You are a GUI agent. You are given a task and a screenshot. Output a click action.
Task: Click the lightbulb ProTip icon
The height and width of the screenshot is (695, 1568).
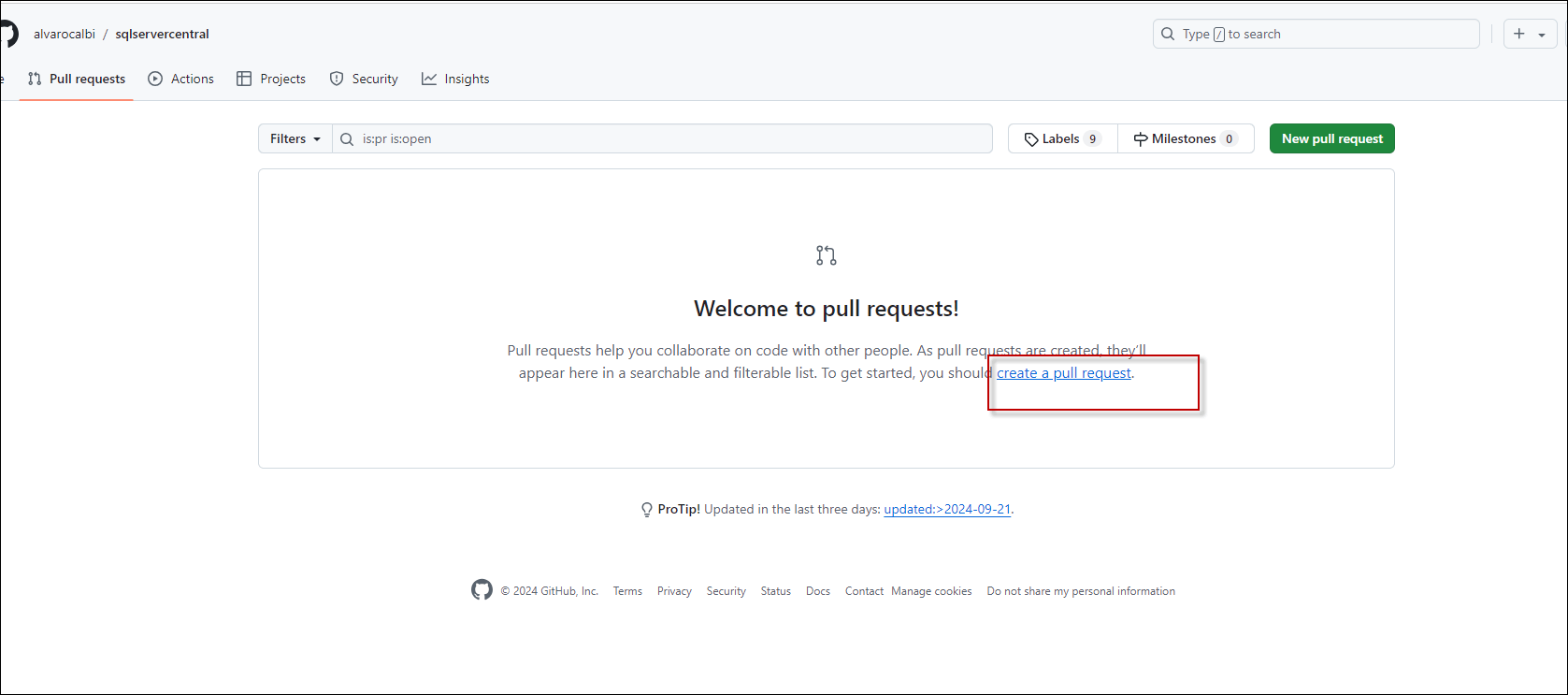tap(646, 510)
